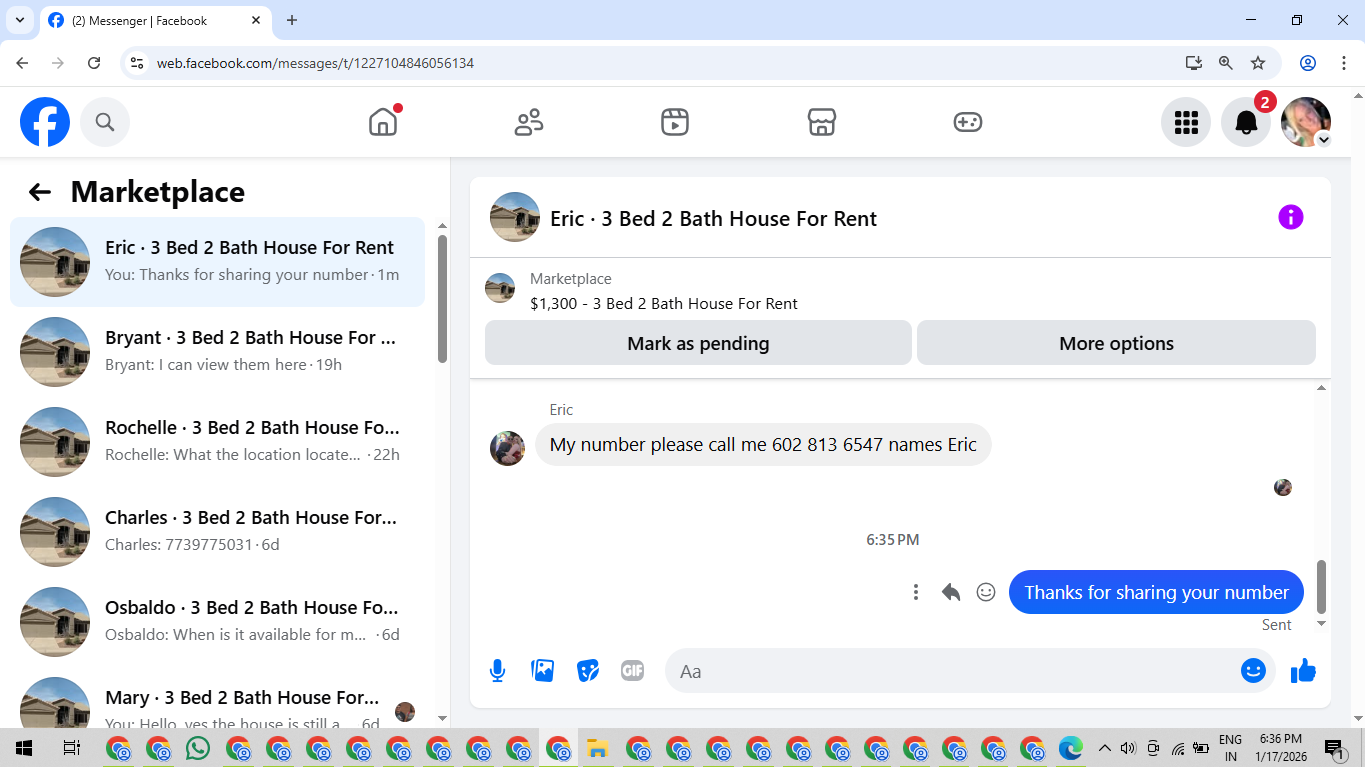The image size is (1365, 767).
Task: Open the apps grid menu icon
Action: [1186, 122]
